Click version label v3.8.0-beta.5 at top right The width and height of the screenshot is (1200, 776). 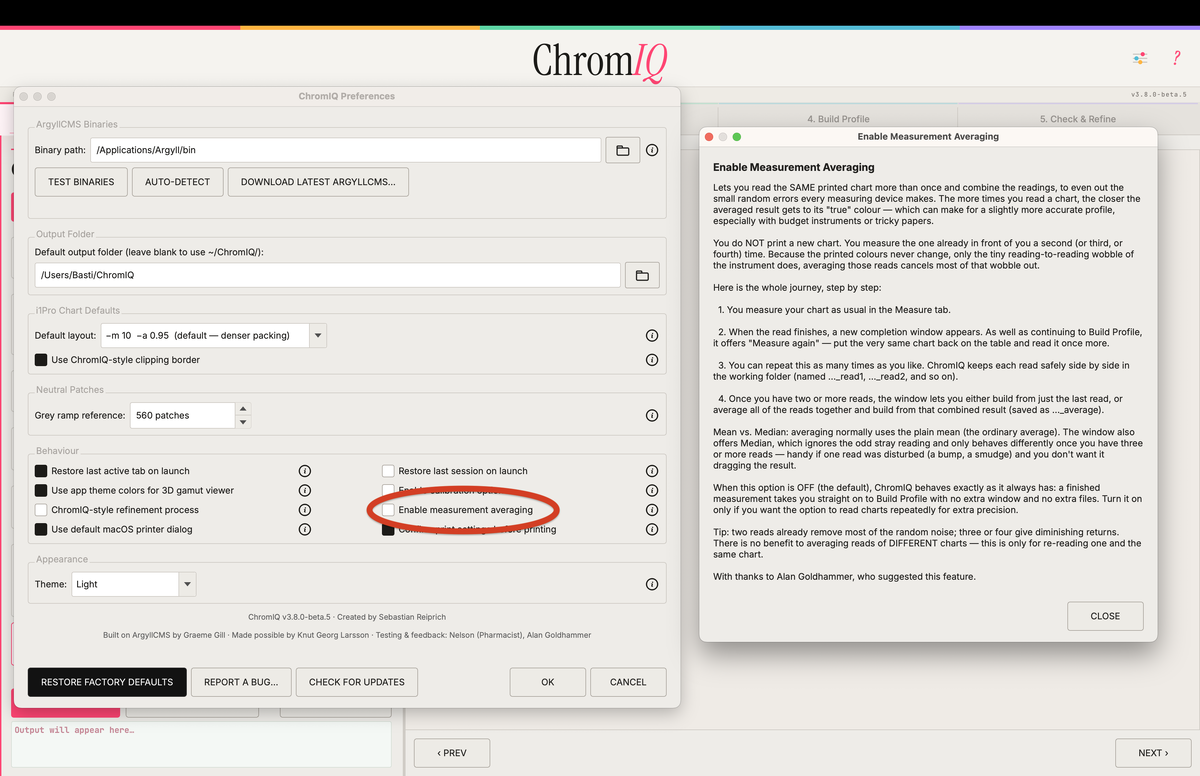point(1158,94)
